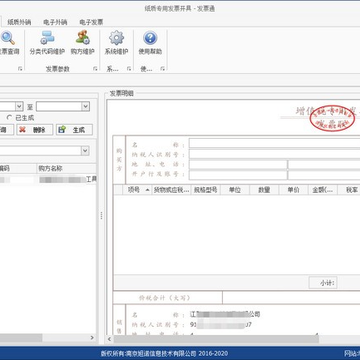
Task: Open the start date dropdown before 至
Action: 19,106
